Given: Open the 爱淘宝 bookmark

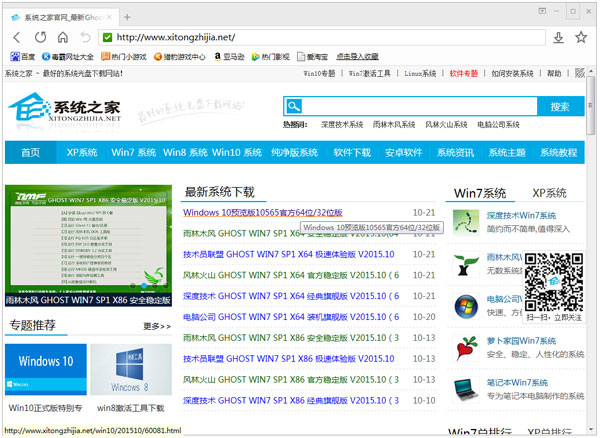Looking at the screenshot, I should point(312,57).
